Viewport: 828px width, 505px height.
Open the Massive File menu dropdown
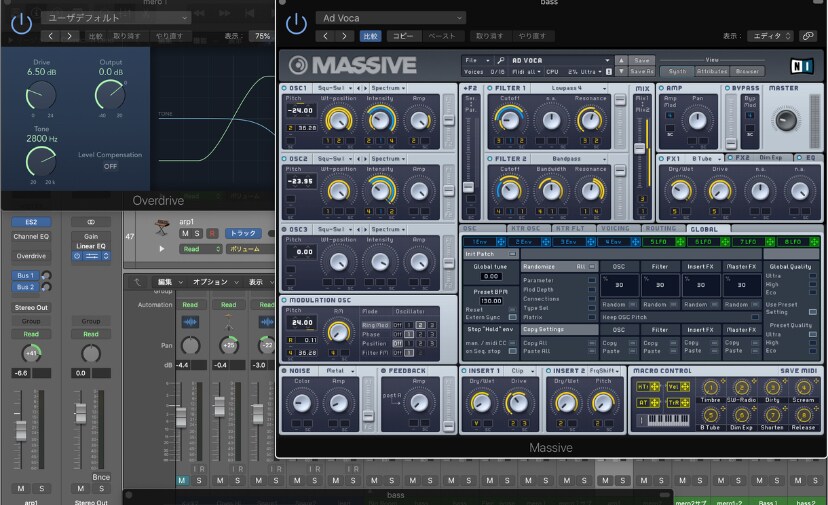click(477, 61)
